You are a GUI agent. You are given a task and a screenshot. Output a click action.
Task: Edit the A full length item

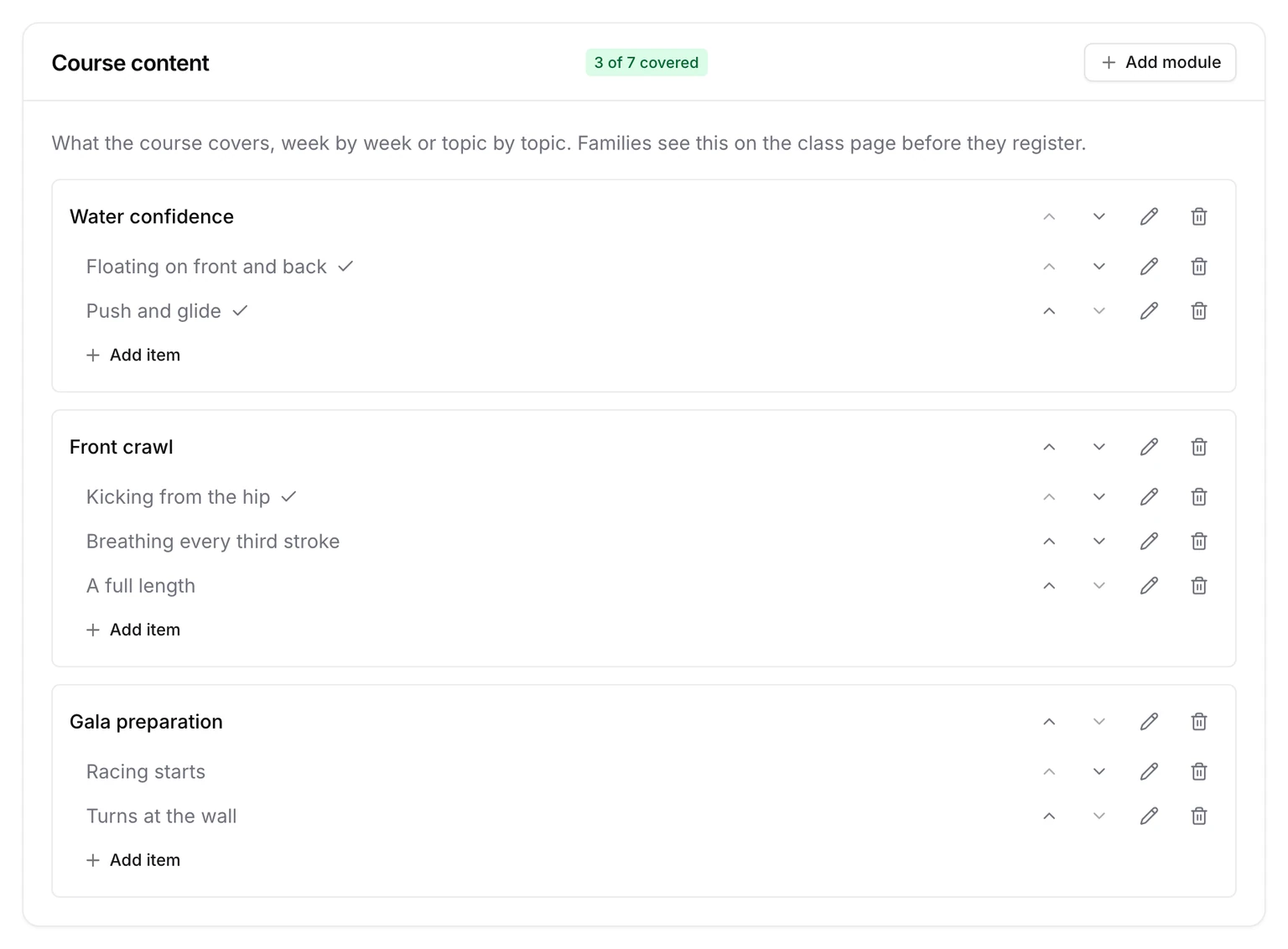point(1149,586)
